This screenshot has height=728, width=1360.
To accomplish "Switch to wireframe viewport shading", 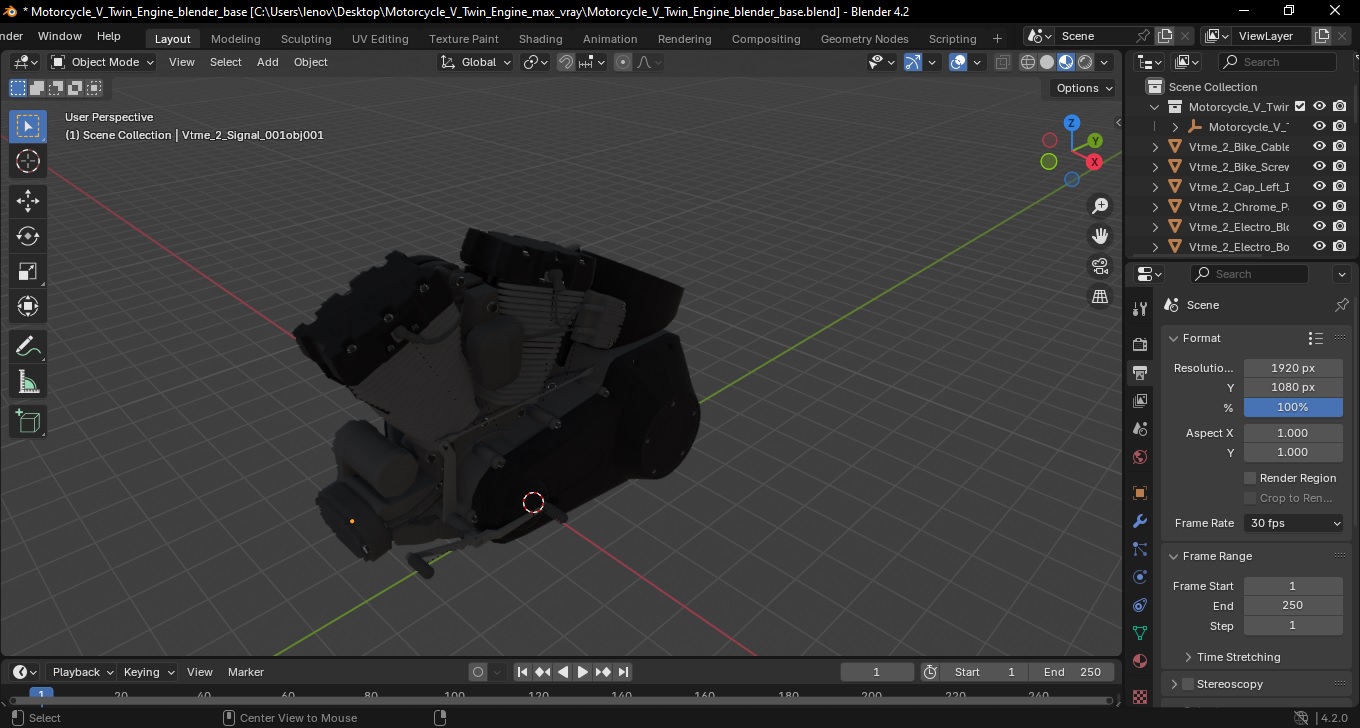I will coord(1028,62).
